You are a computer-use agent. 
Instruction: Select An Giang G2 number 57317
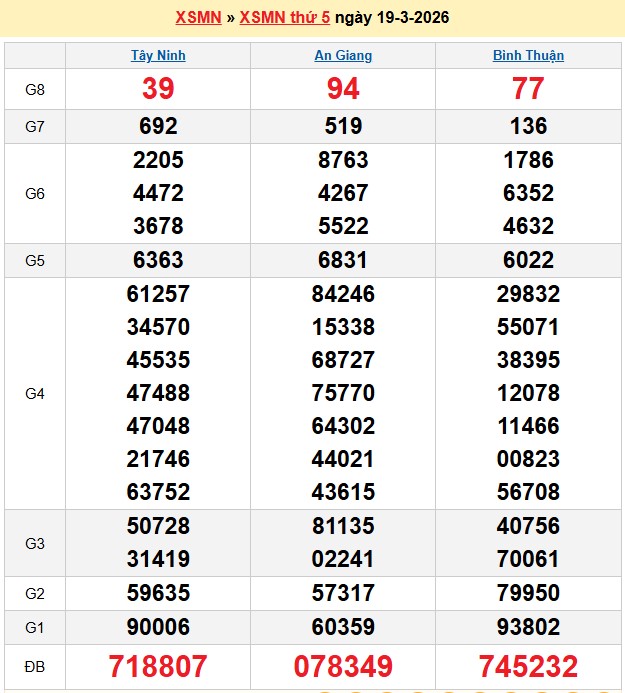point(343,593)
